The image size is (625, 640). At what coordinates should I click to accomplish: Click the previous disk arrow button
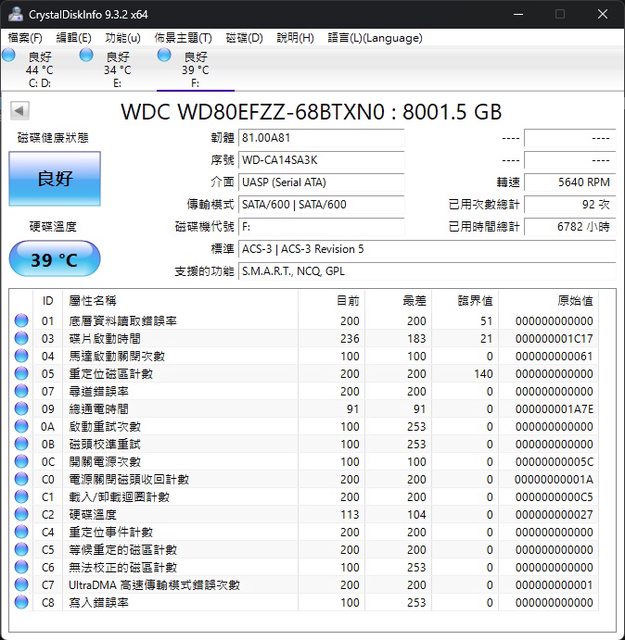19,111
